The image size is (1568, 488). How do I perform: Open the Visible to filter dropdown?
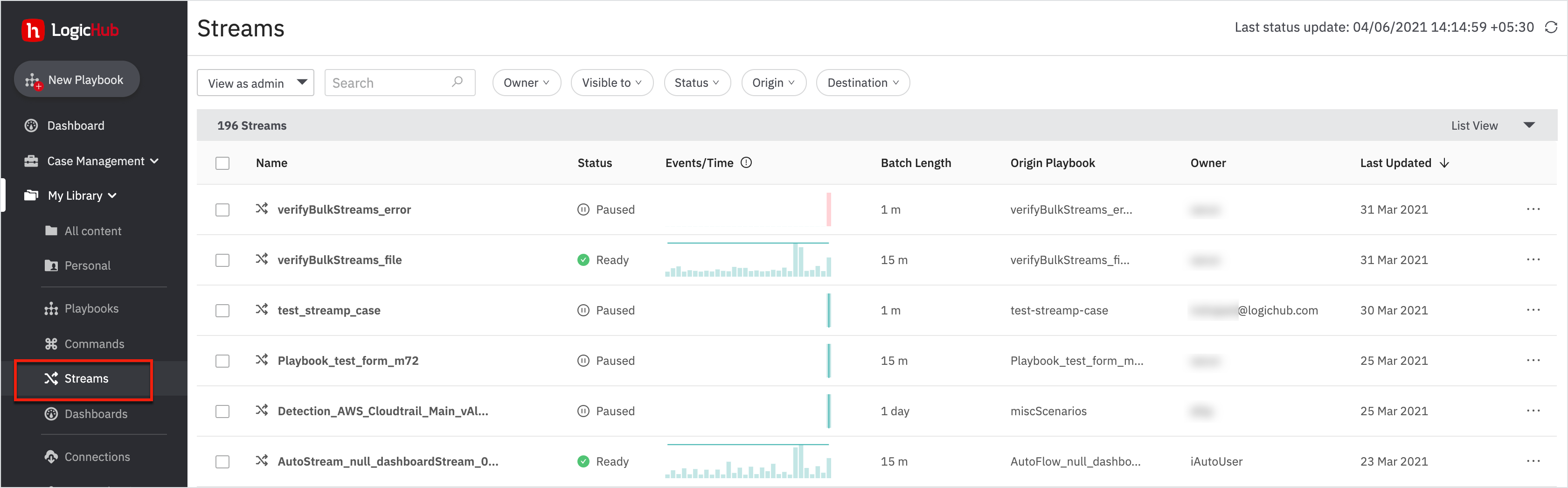click(612, 83)
